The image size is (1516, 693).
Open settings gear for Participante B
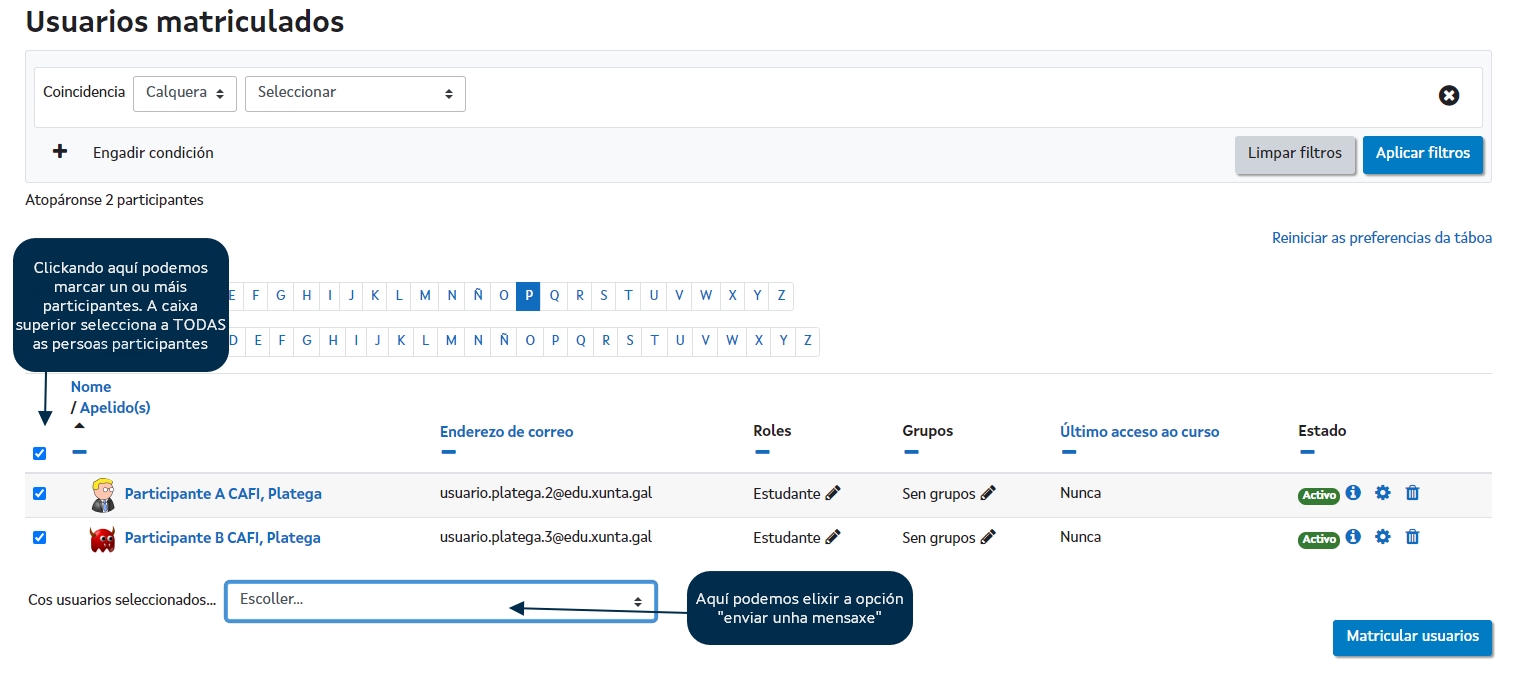(x=1383, y=537)
